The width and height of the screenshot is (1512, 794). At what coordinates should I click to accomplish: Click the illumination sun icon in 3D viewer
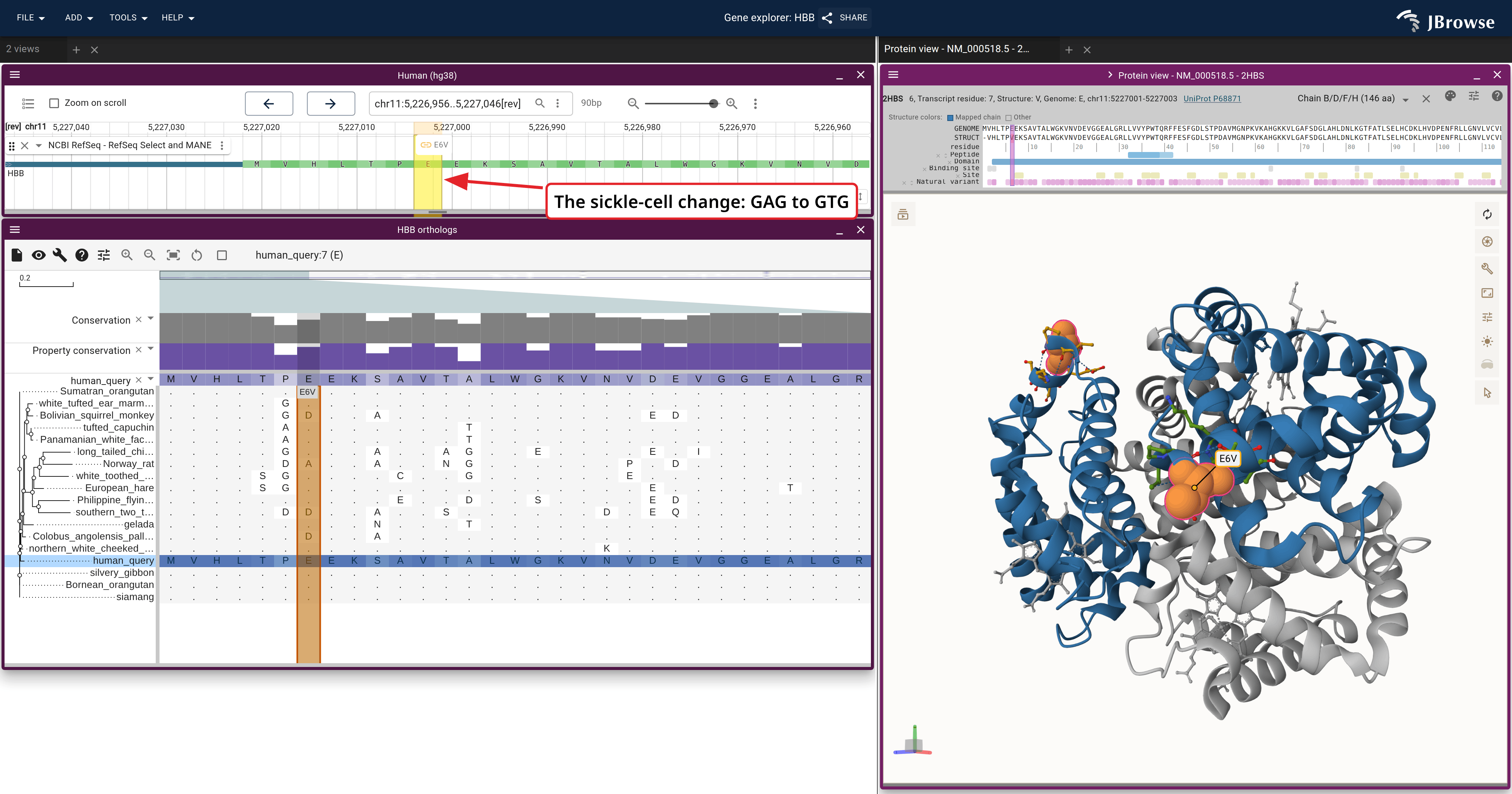(x=1487, y=341)
